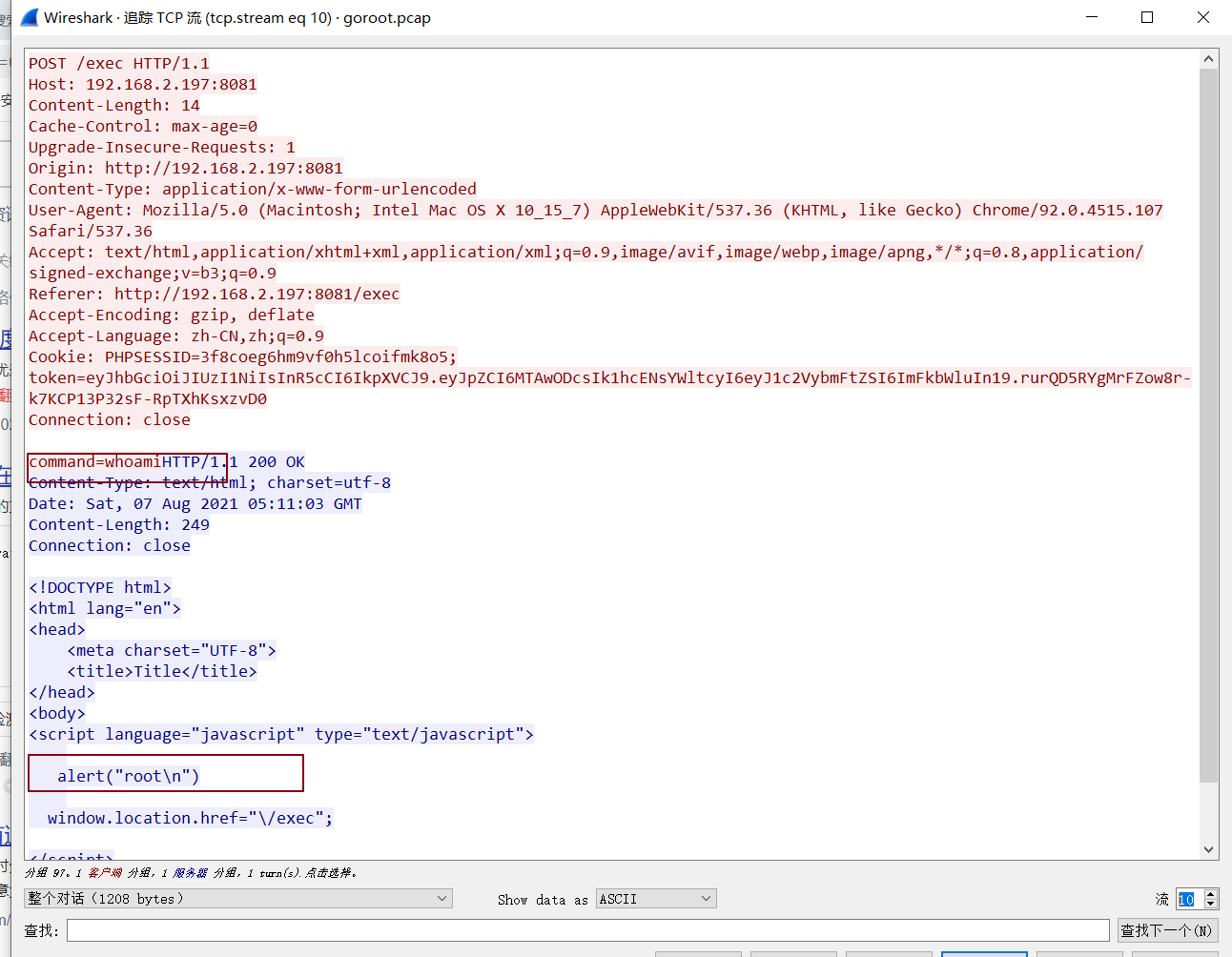Click the User-Agent Mozilla/5.0 line
1232x957 pixels.
point(596,211)
